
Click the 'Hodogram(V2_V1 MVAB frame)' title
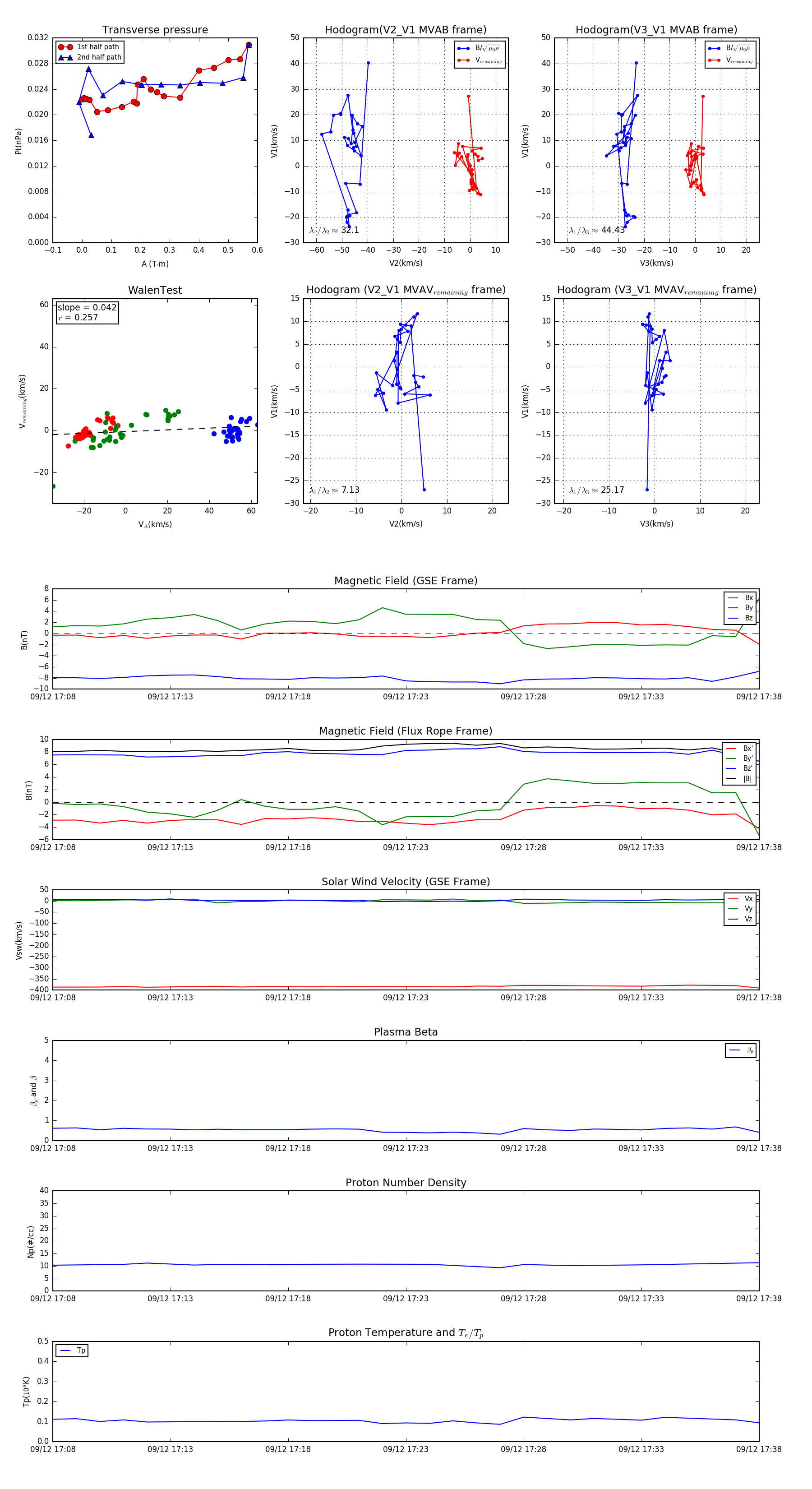(406, 30)
